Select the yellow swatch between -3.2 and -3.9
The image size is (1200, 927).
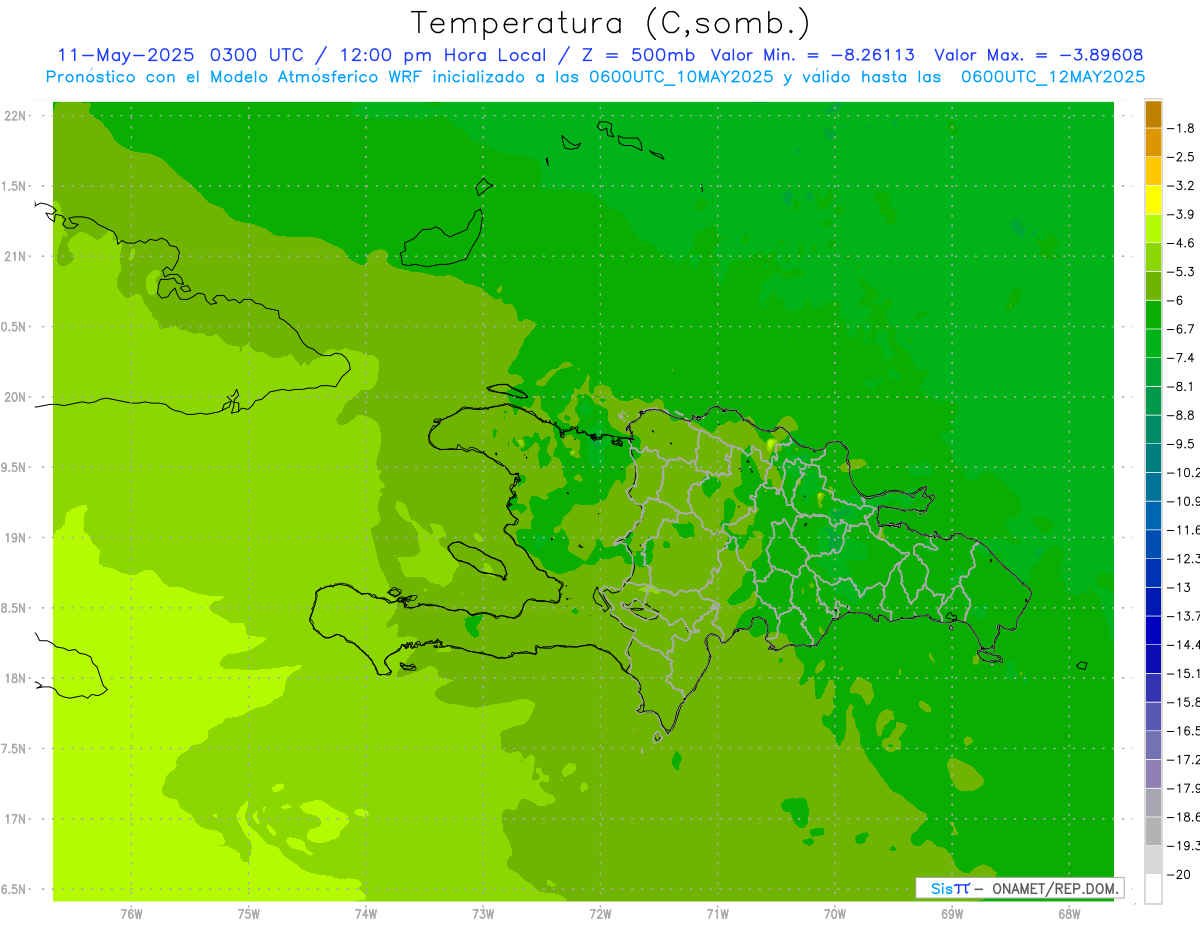pos(1153,200)
